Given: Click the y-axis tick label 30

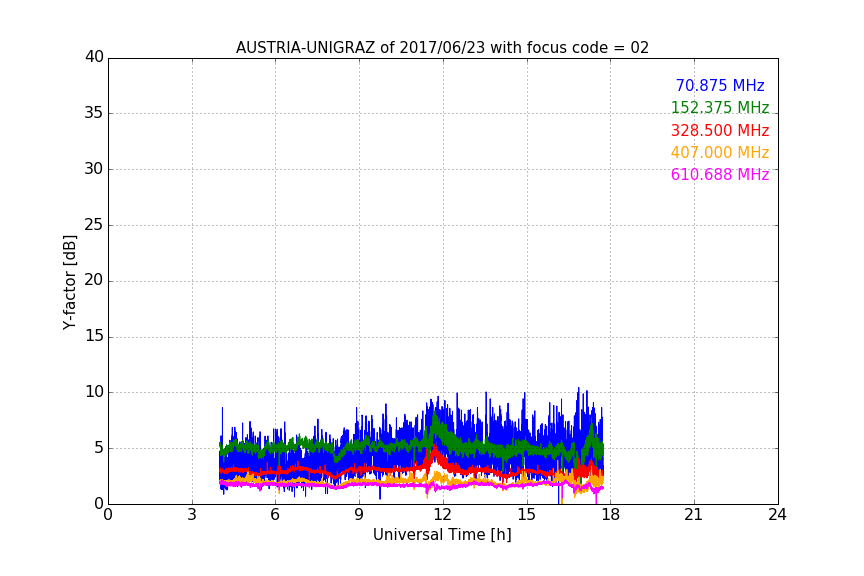Looking at the screenshot, I should tap(94, 169).
